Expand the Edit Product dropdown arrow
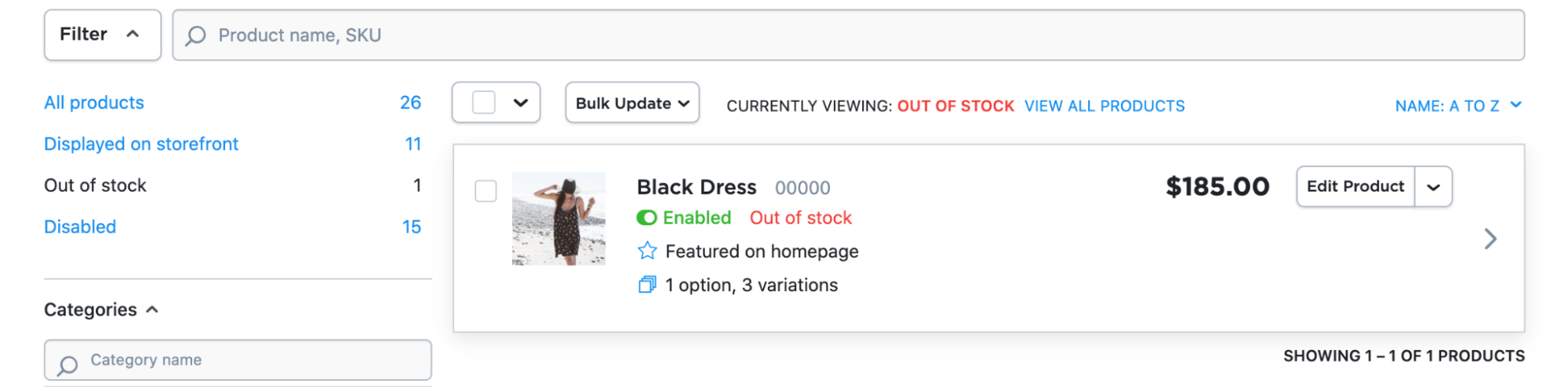The height and width of the screenshot is (387, 1568). [1433, 187]
